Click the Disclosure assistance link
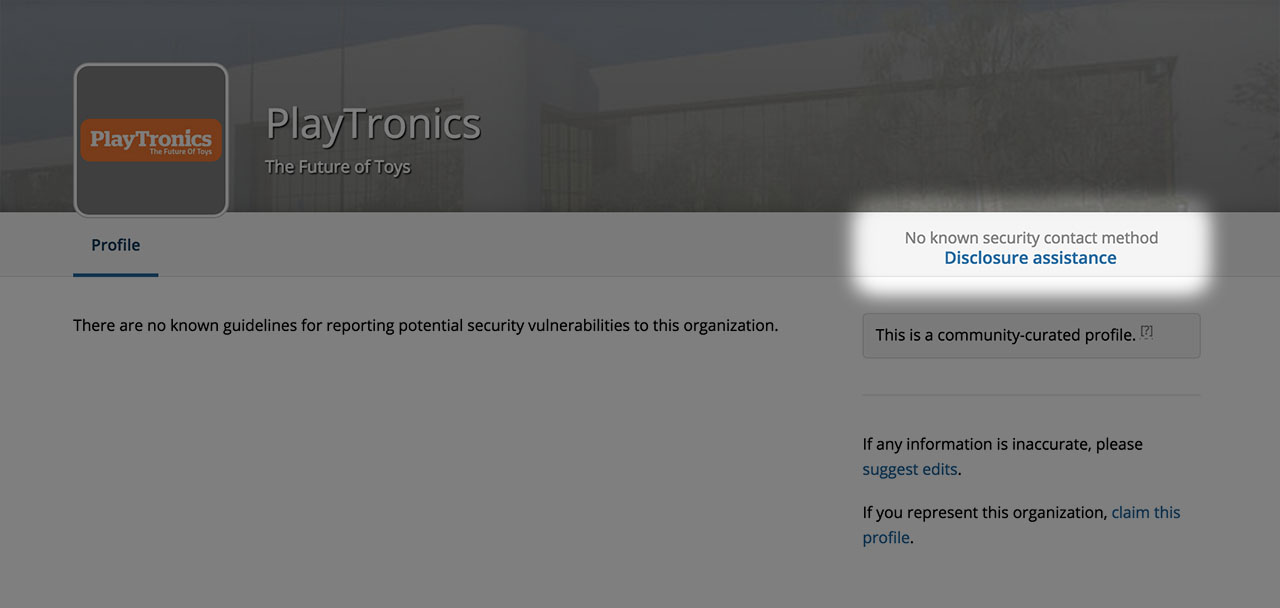Screen dimensions: 1280x608 point(1030,258)
